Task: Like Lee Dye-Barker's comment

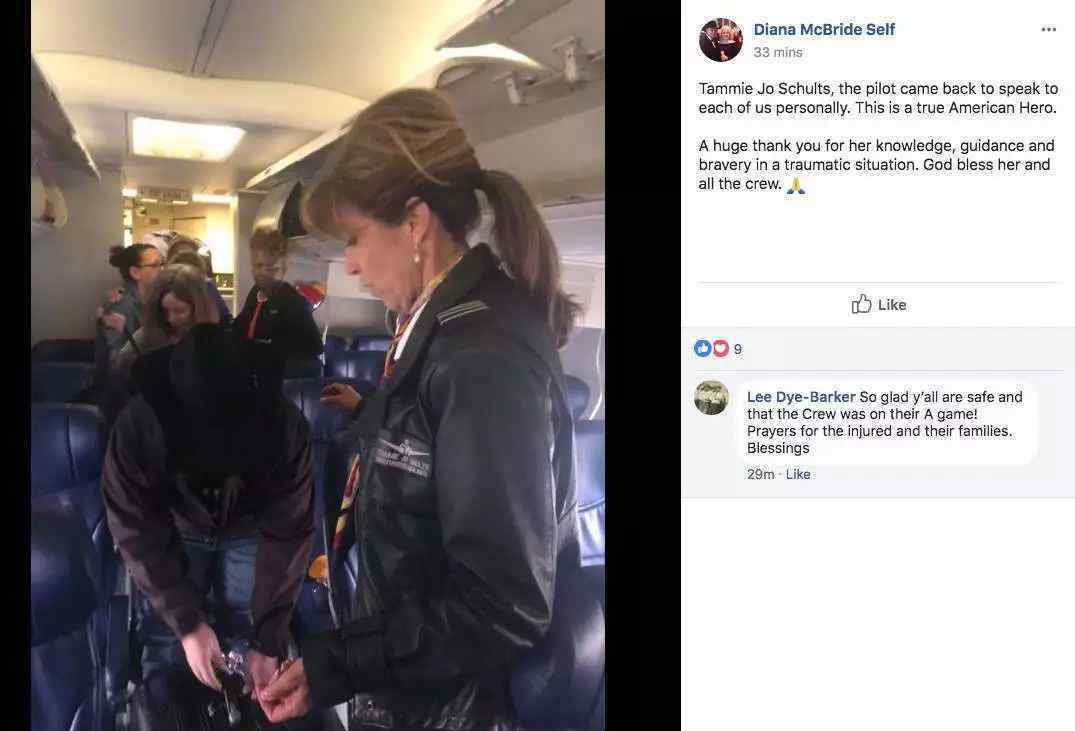Action: [798, 474]
